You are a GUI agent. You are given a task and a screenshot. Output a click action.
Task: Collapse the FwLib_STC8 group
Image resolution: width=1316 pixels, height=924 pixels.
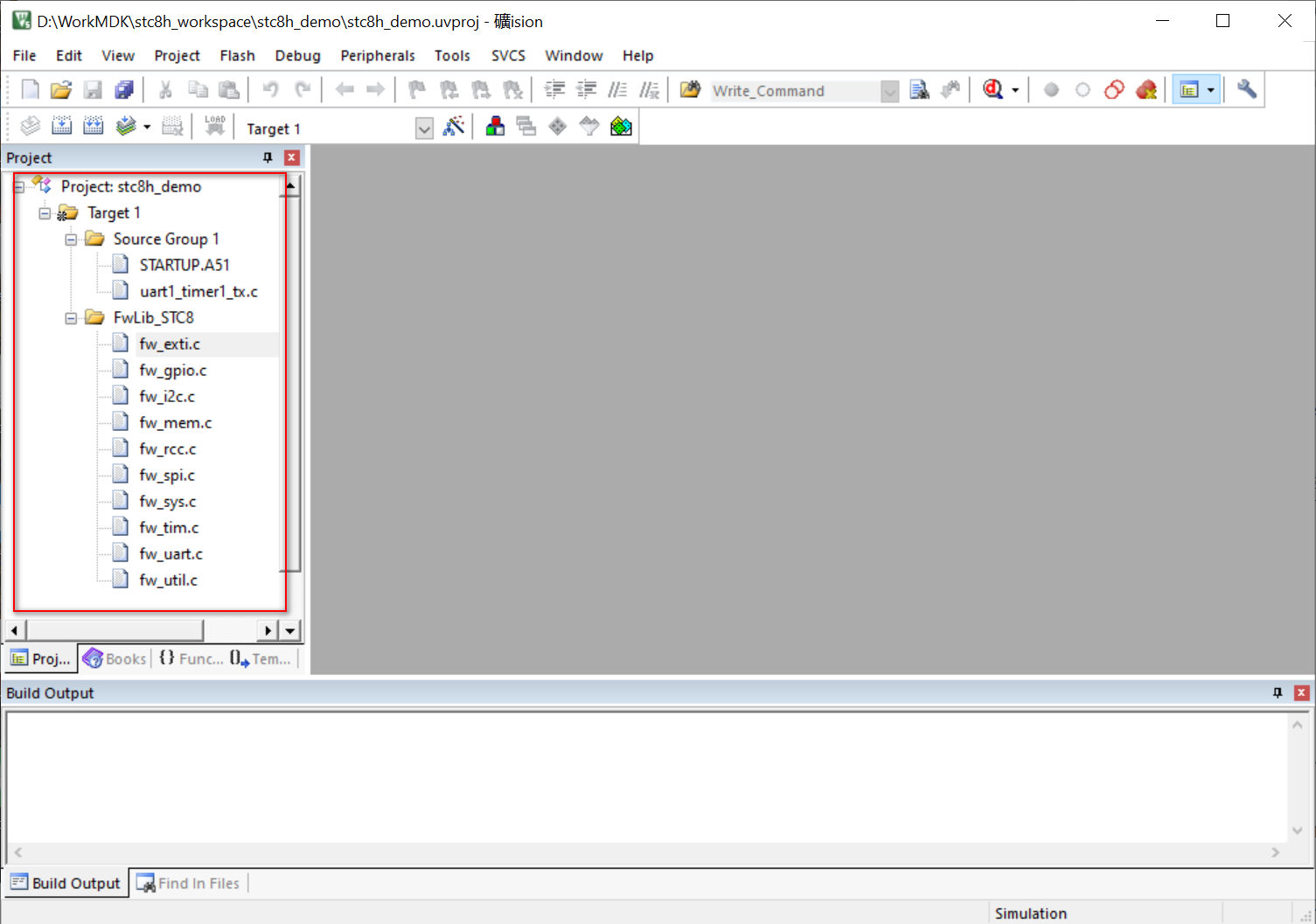pyautogui.click(x=71, y=317)
